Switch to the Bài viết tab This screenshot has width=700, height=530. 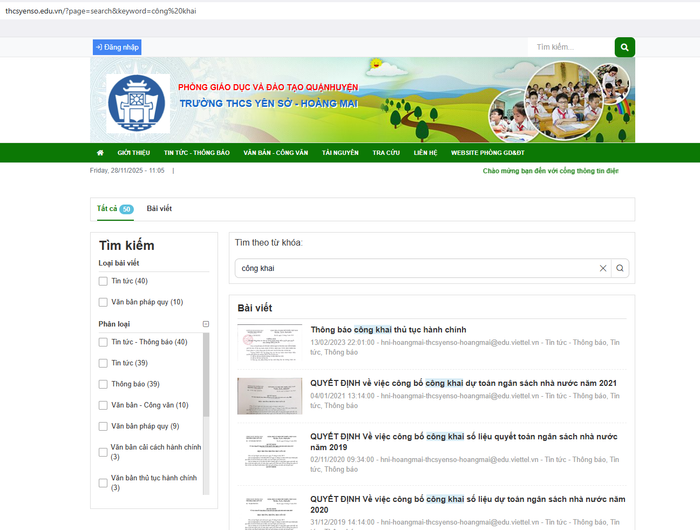(159, 209)
